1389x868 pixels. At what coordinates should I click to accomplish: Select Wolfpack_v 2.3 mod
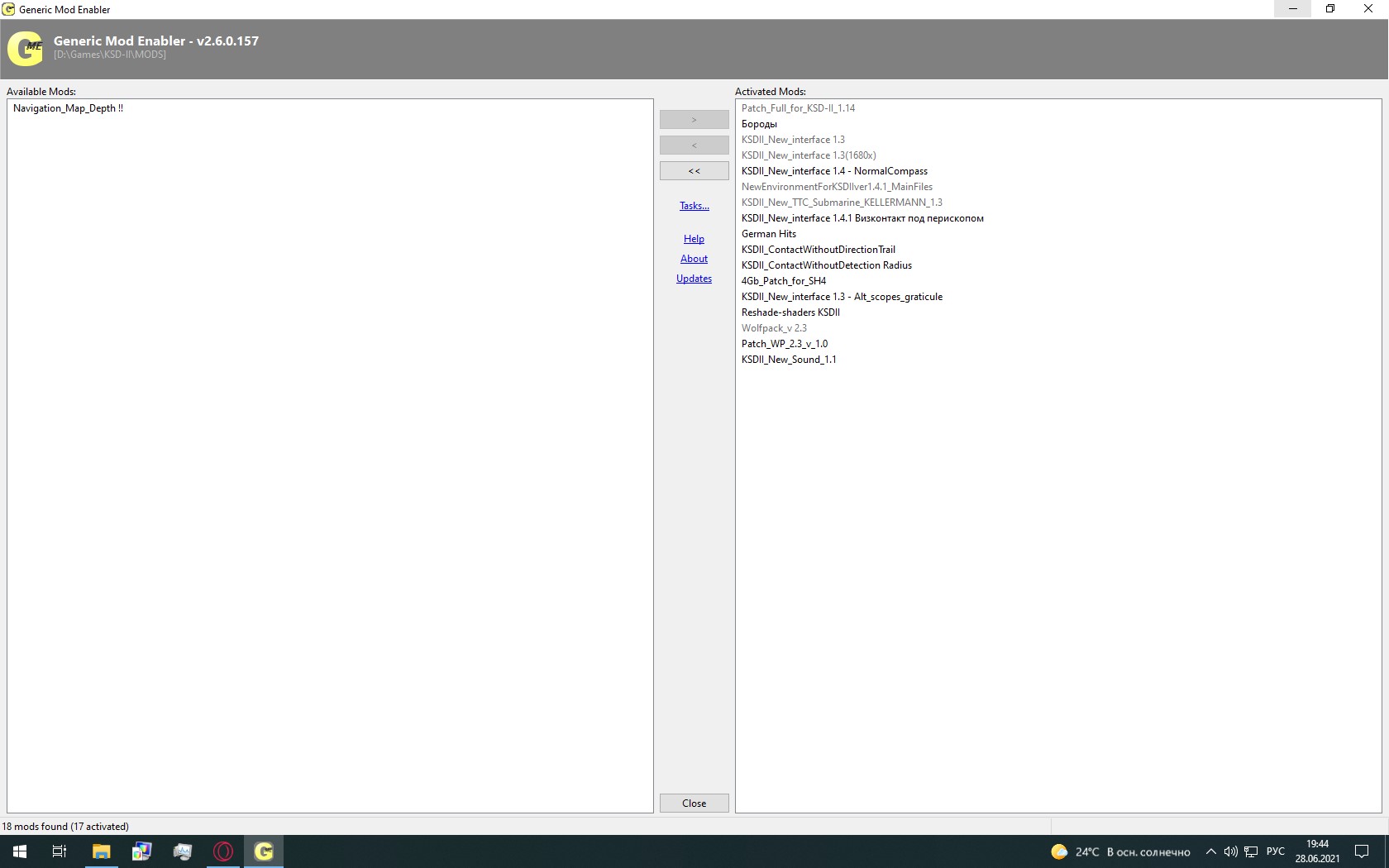click(774, 328)
